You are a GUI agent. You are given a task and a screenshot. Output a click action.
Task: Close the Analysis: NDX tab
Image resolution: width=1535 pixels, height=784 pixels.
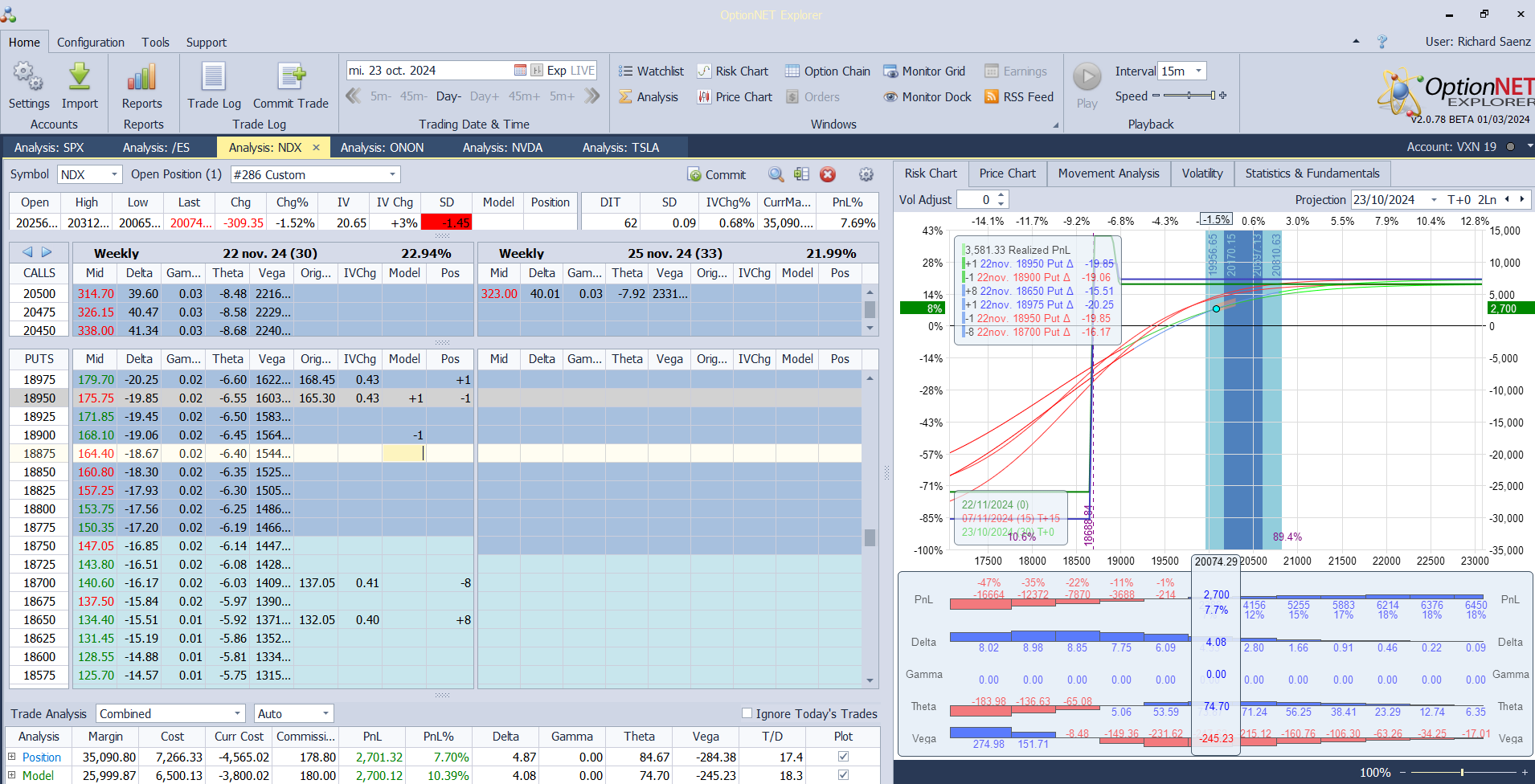[316, 147]
